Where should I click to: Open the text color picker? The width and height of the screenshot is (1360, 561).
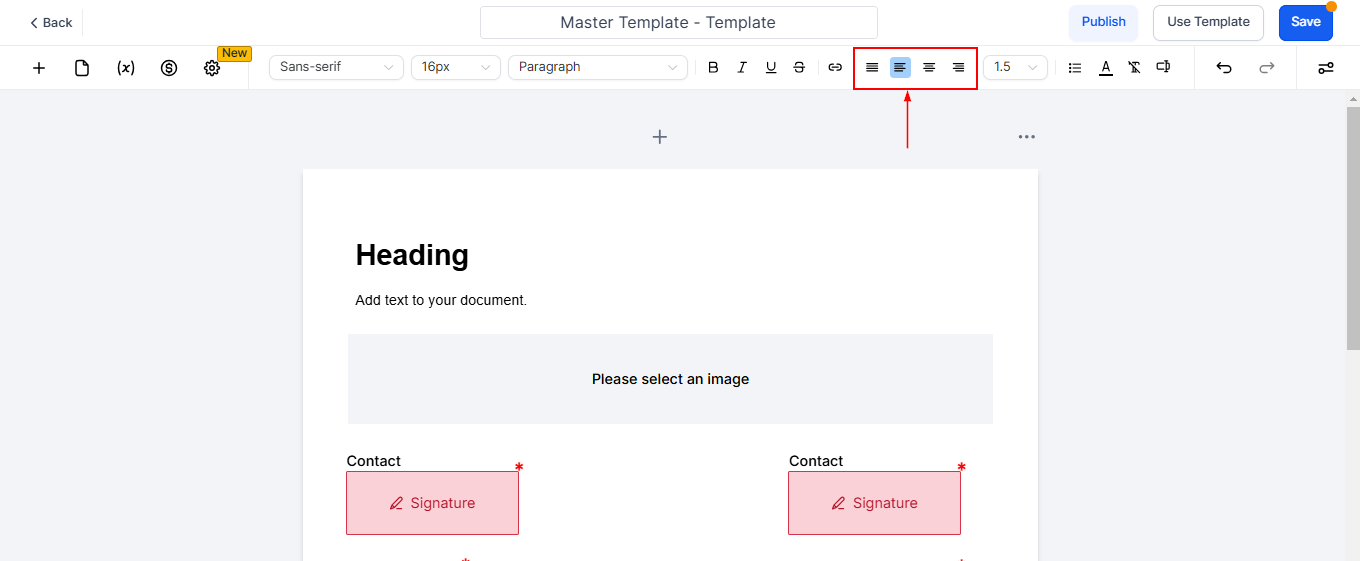[x=1105, y=67]
